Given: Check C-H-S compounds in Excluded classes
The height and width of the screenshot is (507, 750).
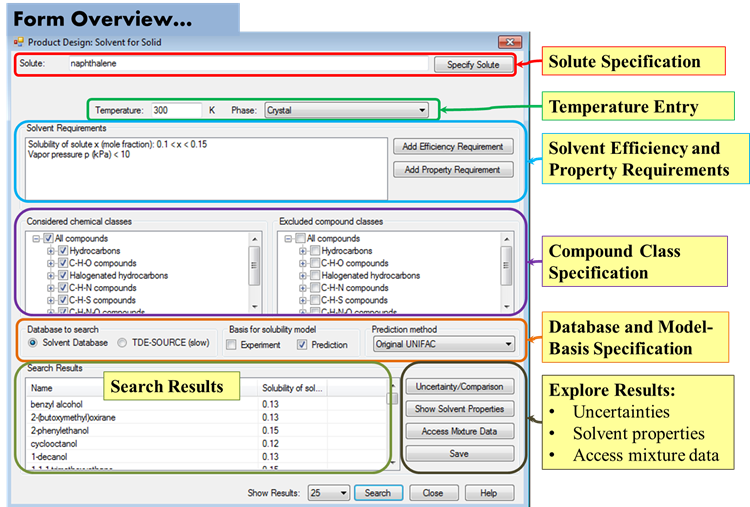Looking at the screenshot, I should click(x=315, y=300).
